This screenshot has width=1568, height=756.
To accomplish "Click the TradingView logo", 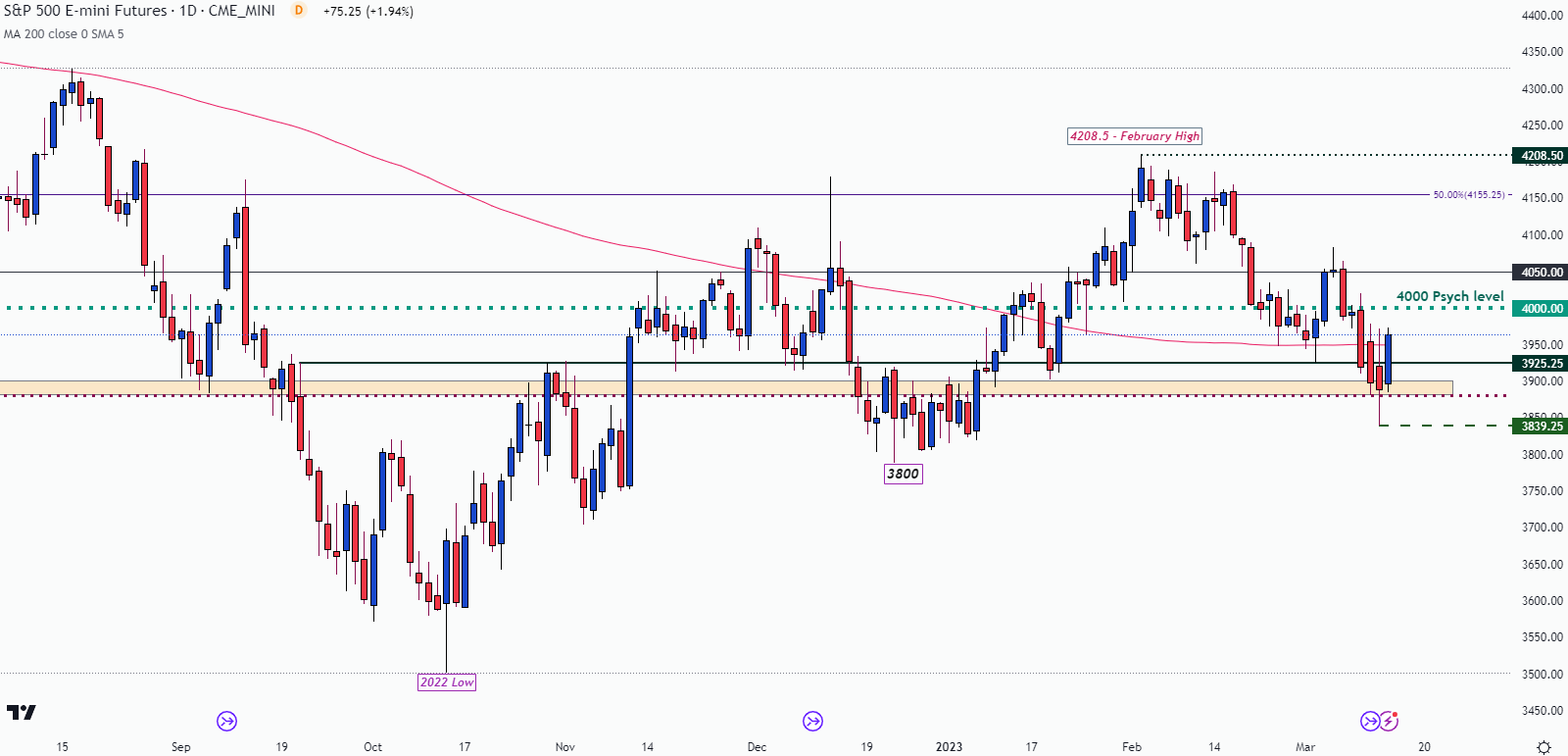I will point(21,712).
